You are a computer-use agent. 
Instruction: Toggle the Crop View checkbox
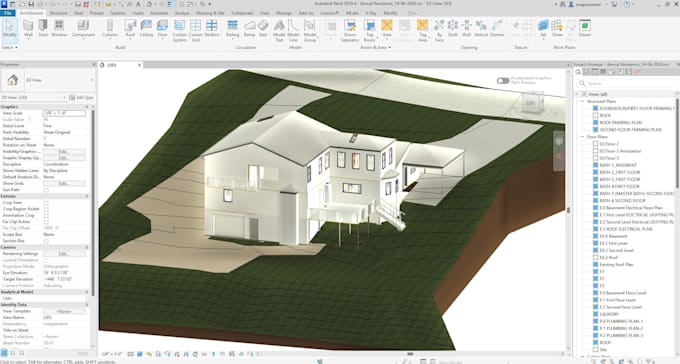tap(46, 203)
